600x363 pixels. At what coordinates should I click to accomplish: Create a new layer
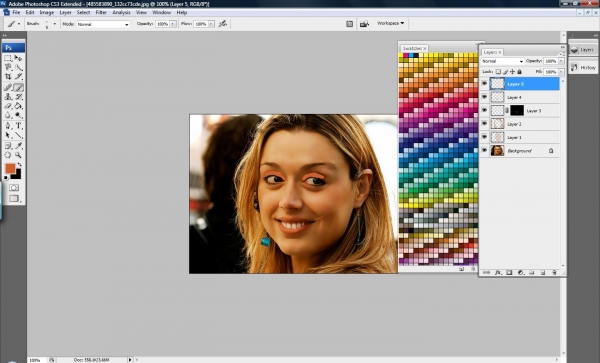point(543,272)
